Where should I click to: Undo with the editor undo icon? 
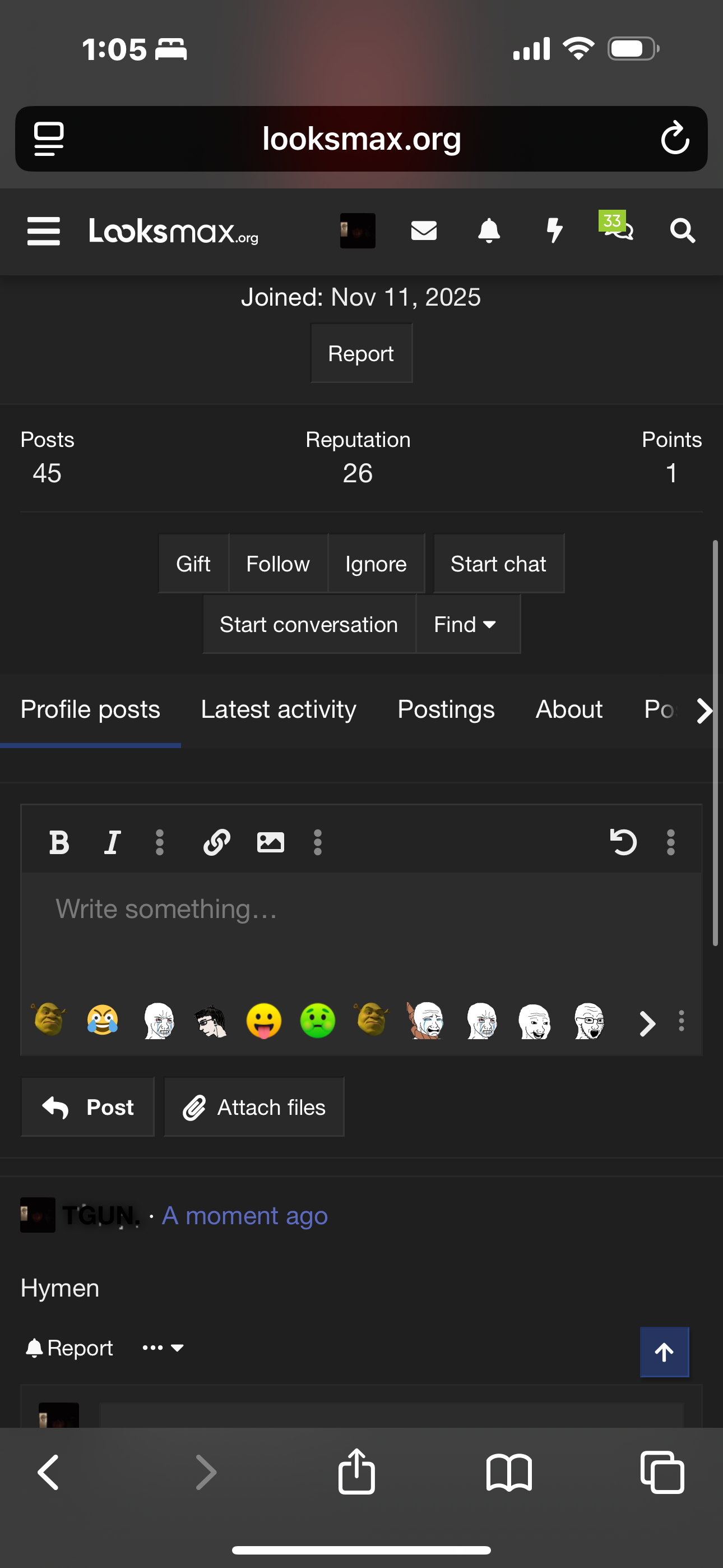[623, 842]
